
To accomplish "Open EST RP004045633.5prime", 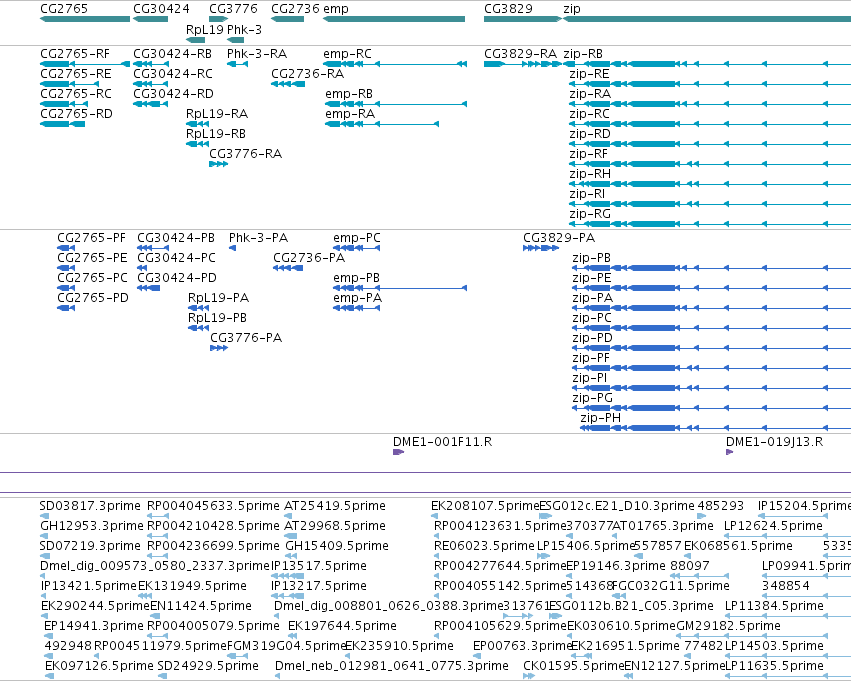I will (x=213, y=506).
